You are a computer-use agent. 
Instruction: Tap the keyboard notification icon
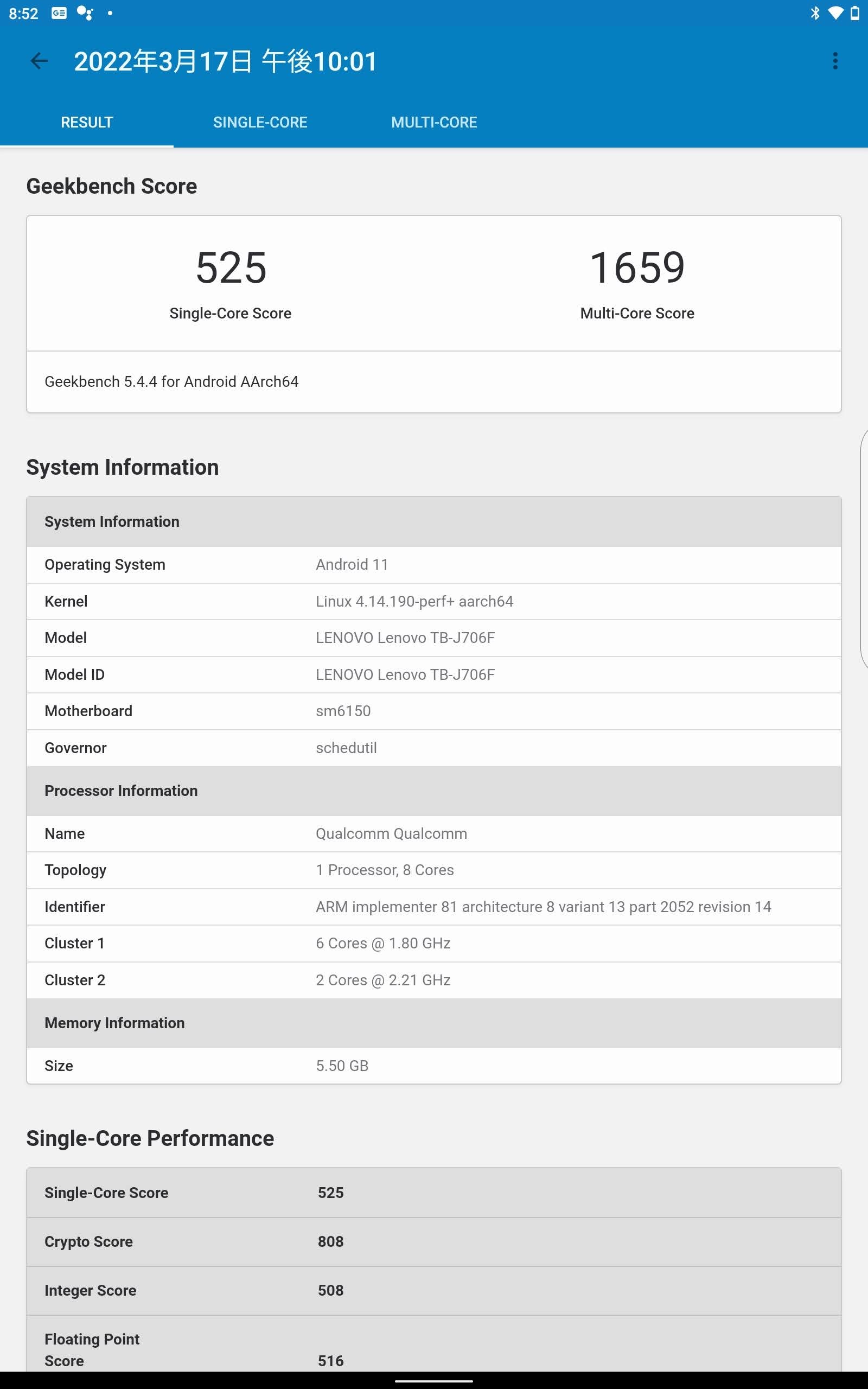59,12
